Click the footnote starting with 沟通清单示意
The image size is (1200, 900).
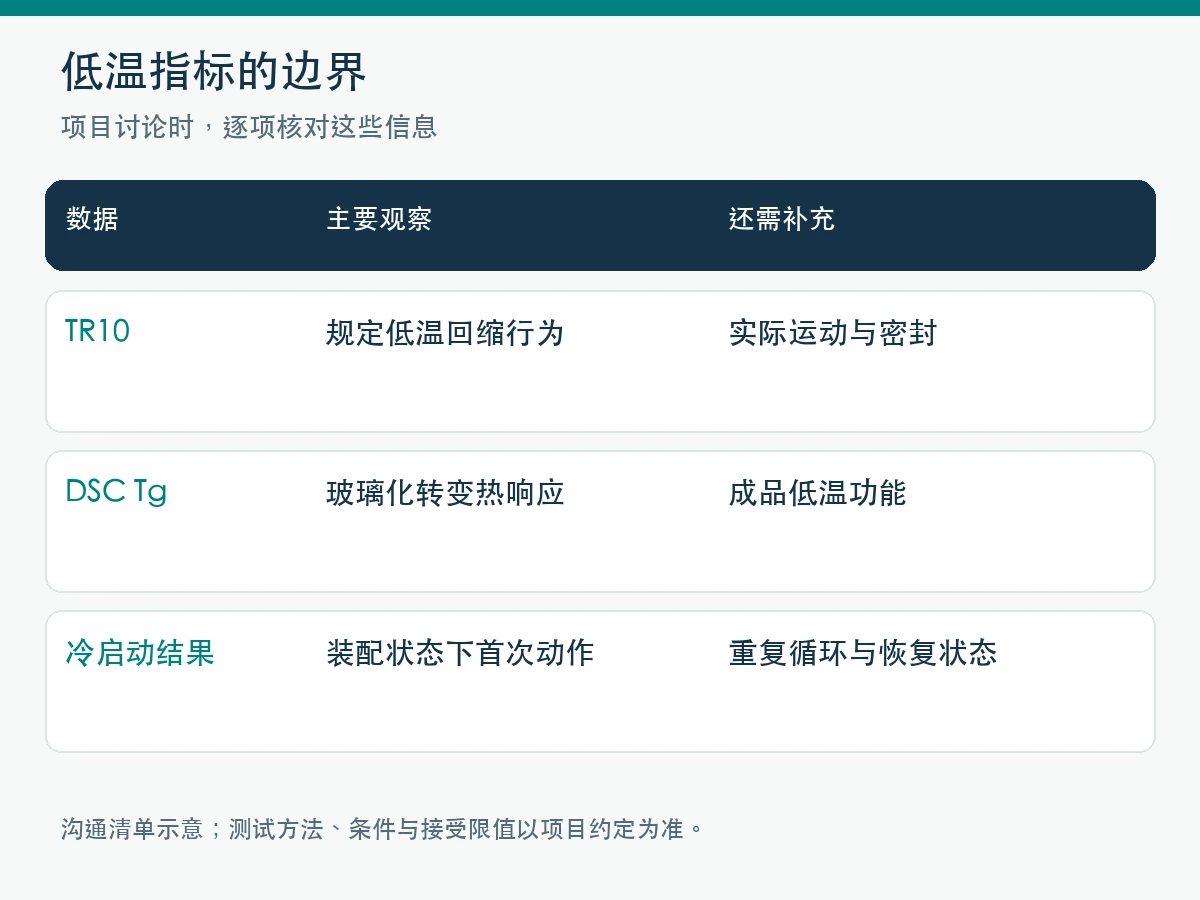pyautogui.click(x=383, y=829)
